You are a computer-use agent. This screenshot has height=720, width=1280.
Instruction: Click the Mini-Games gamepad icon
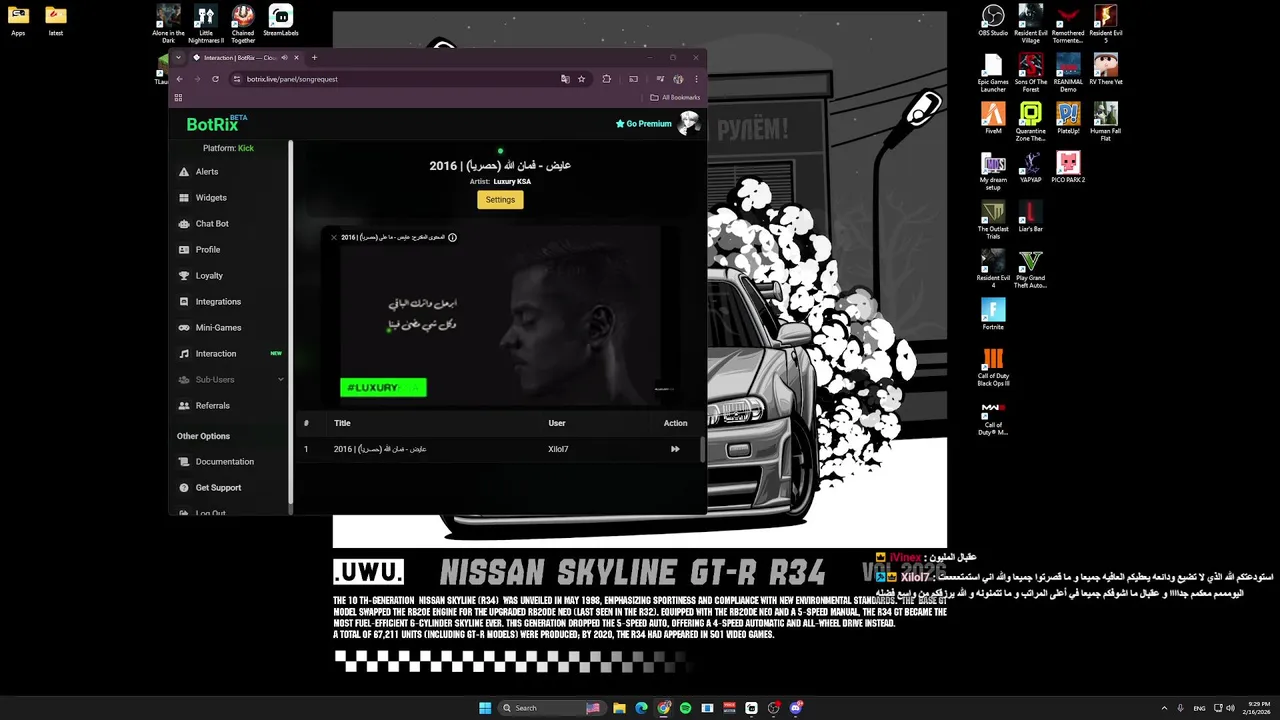184,328
